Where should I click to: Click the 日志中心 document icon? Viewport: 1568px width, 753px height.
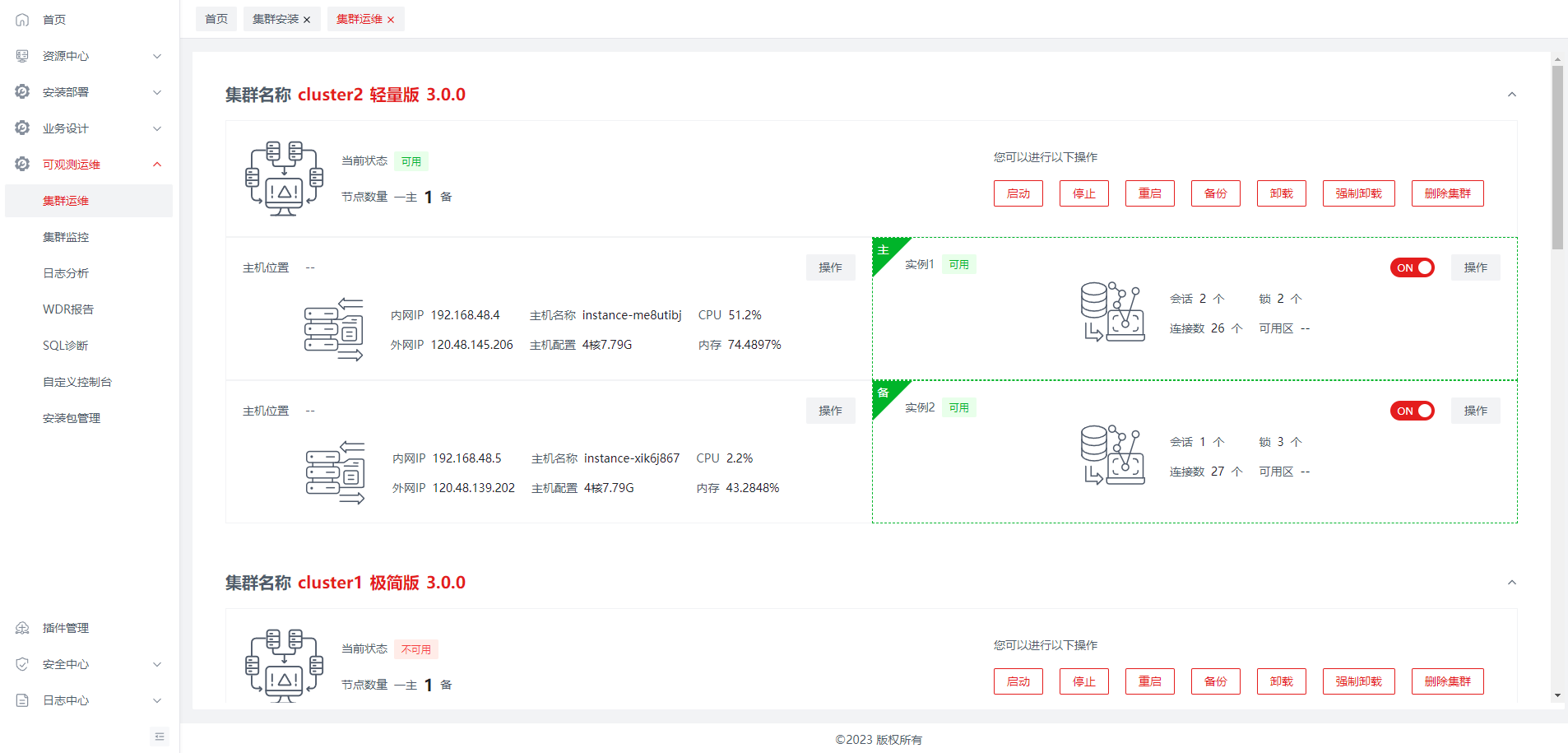(22, 700)
